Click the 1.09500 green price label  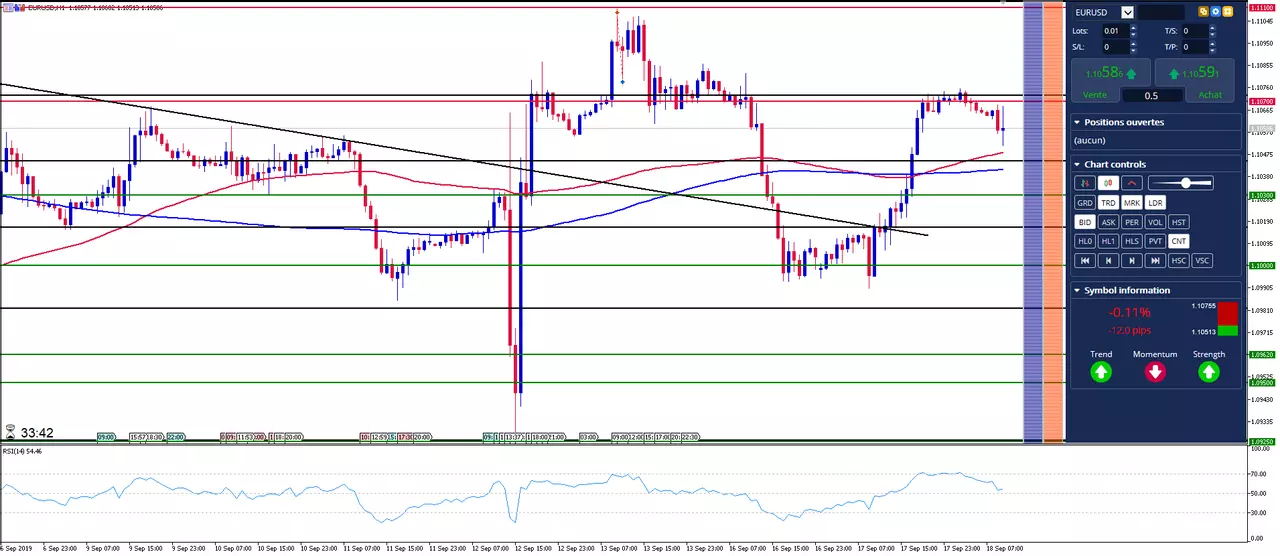pyautogui.click(x=1261, y=382)
